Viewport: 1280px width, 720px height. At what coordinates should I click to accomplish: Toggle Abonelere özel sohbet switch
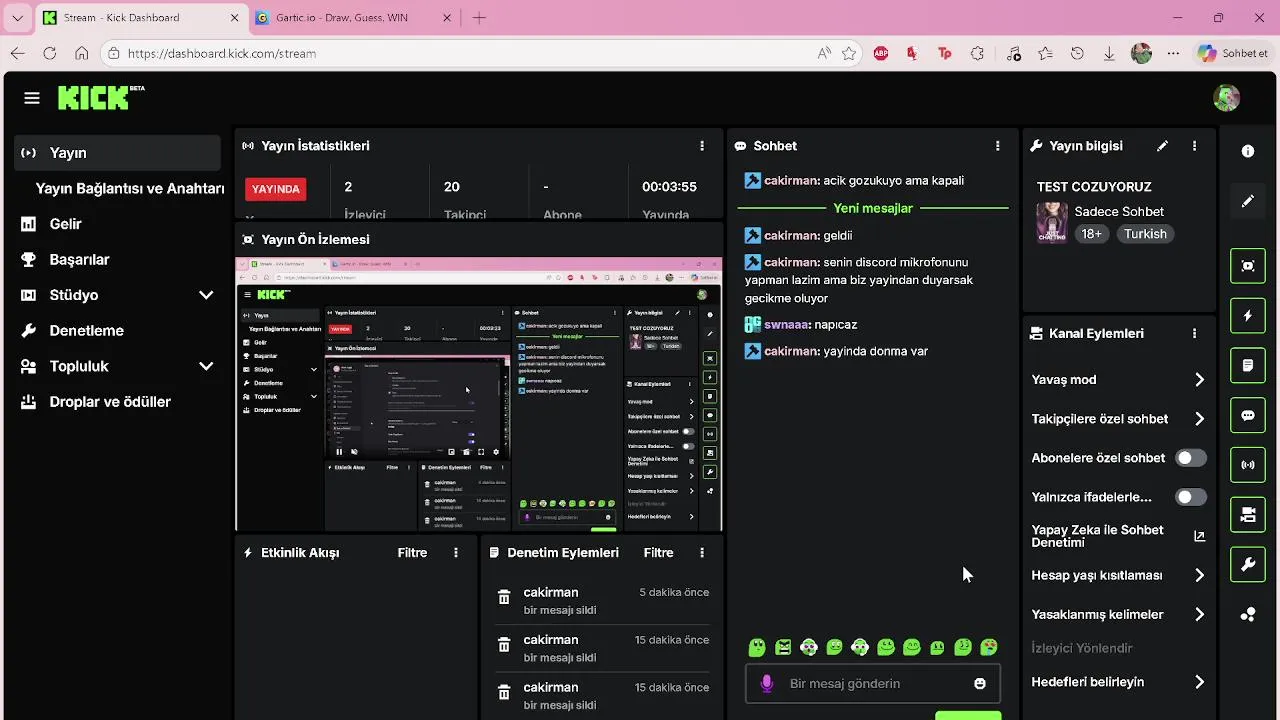pos(1190,458)
